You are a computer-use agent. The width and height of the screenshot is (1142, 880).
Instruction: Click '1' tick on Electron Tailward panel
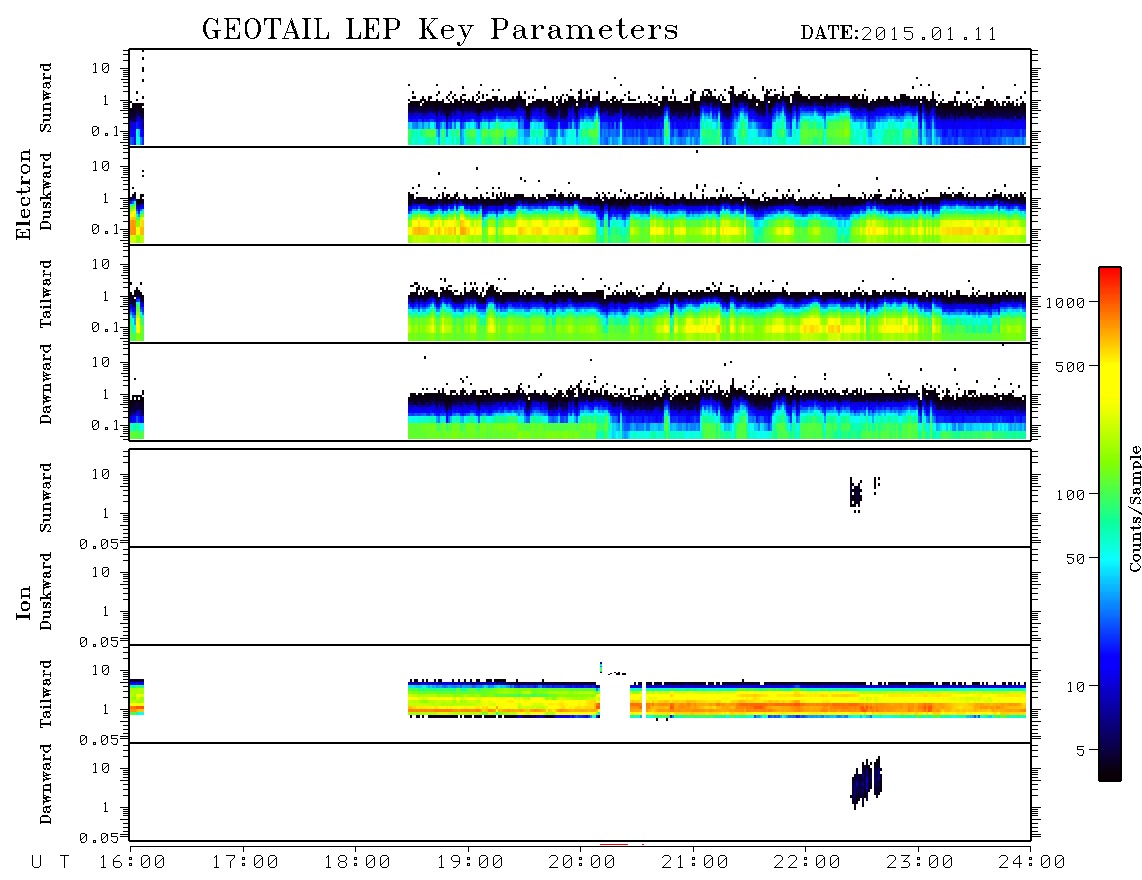pyautogui.click(x=106, y=296)
